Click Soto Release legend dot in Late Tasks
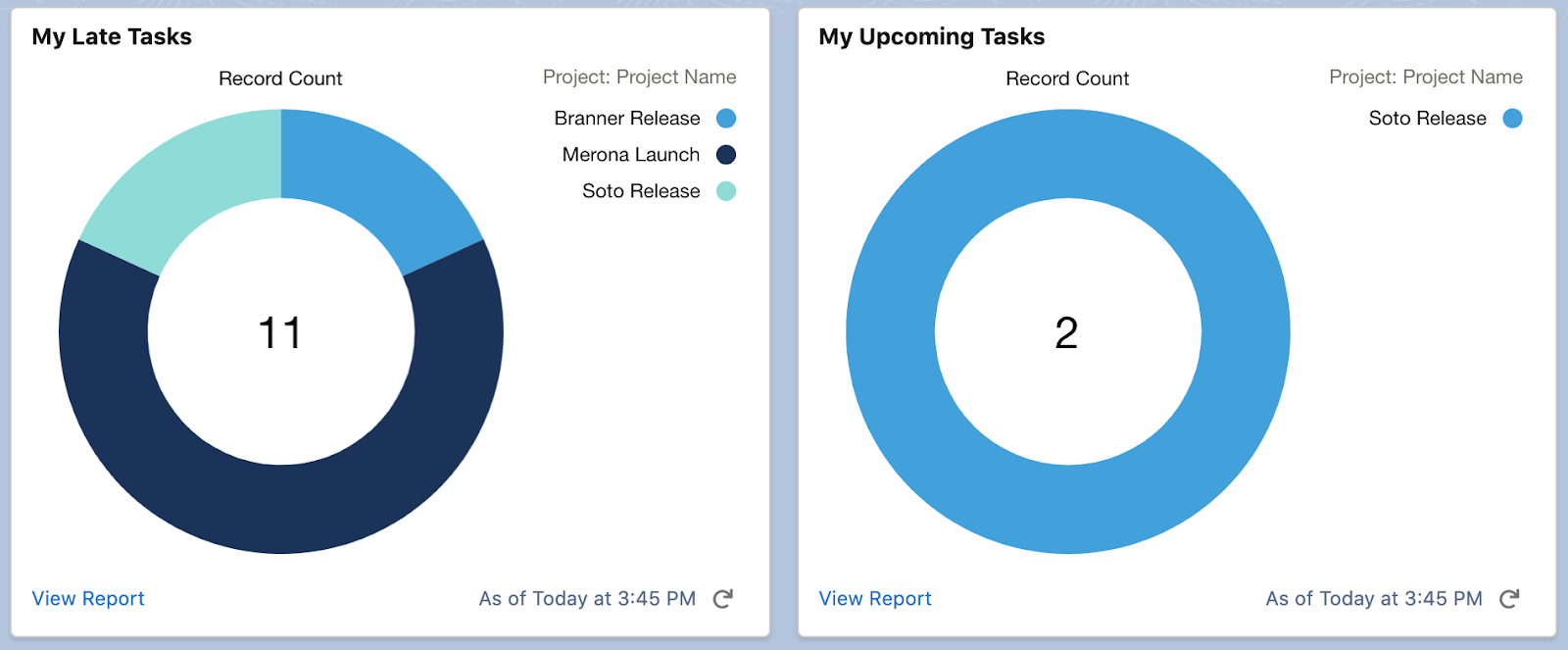Image resolution: width=1568 pixels, height=650 pixels. (x=726, y=191)
